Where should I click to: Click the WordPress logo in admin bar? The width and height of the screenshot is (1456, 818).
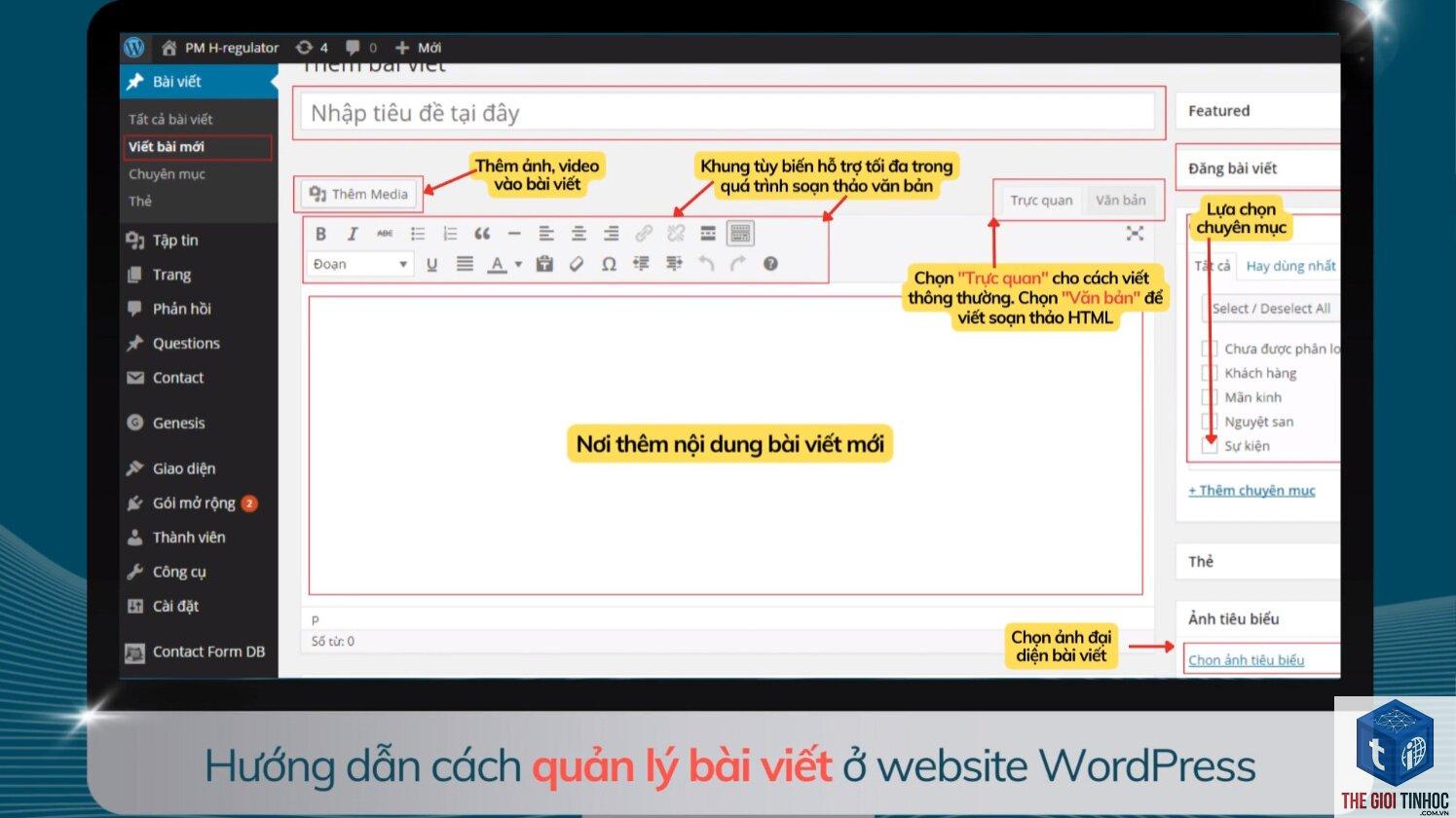tap(134, 47)
